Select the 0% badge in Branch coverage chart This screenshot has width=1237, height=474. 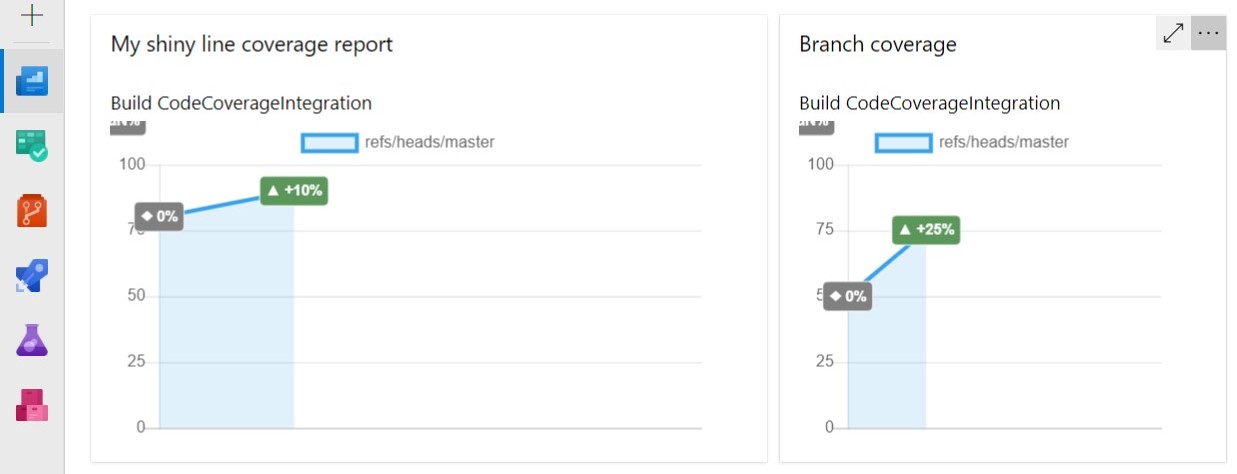[848, 296]
